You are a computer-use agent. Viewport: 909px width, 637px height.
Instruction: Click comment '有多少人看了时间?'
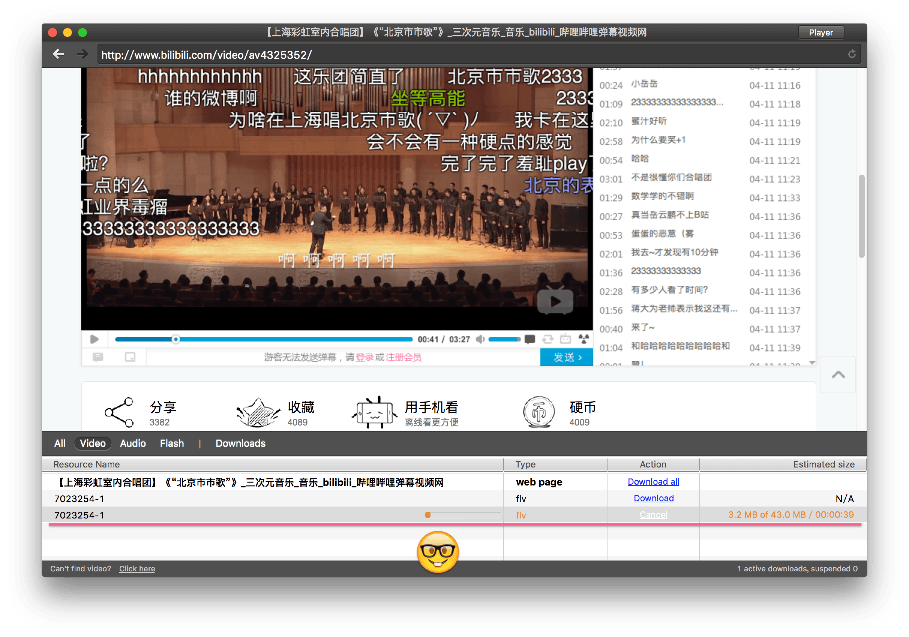tap(670, 290)
